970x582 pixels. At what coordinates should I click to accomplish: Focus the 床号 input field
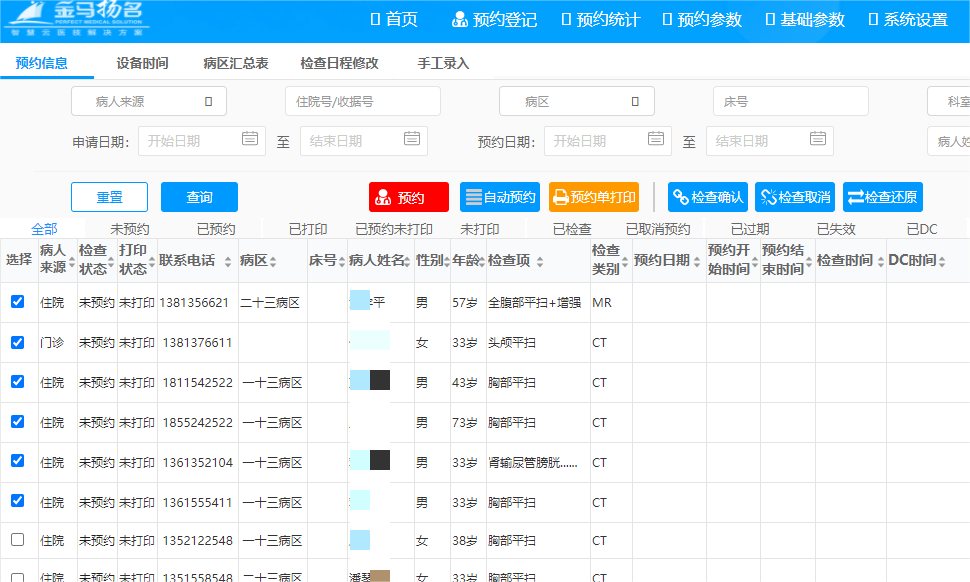[791, 101]
